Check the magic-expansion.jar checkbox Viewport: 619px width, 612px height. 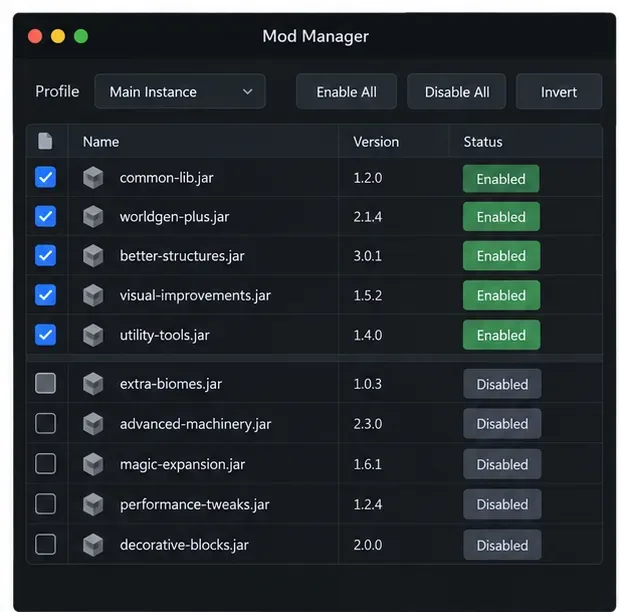45,464
